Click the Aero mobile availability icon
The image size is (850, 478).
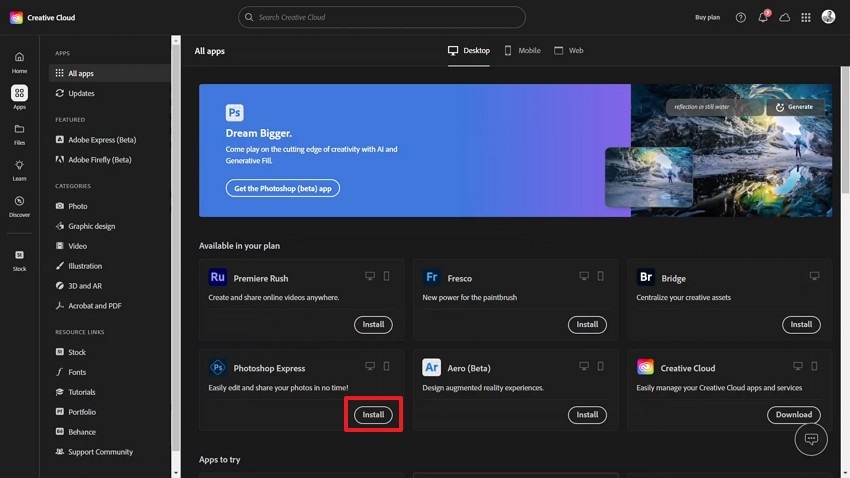tap(601, 366)
